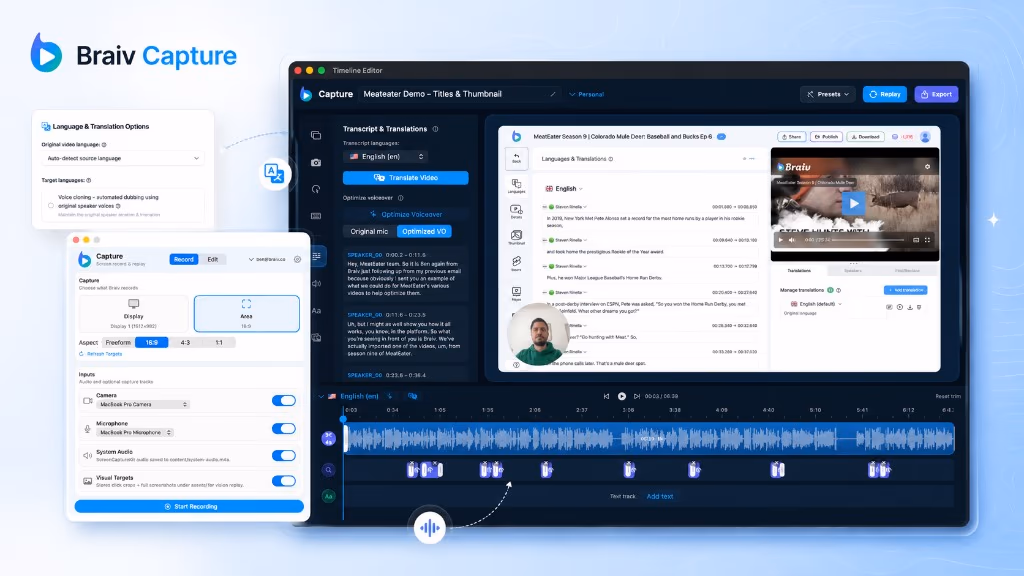Toggle the Camera input switch
Image resolution: width=1024 pixels, height=576 pixels.
(283, 400)
